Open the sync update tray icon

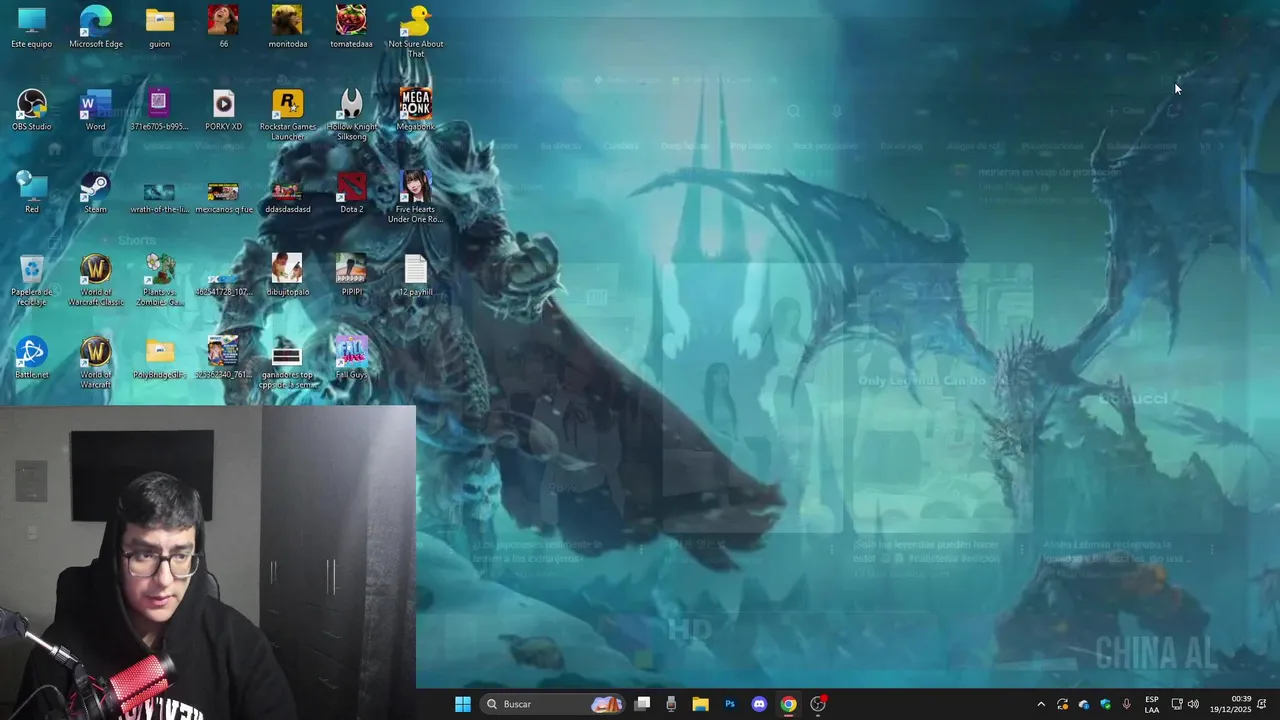(1062, 704)
